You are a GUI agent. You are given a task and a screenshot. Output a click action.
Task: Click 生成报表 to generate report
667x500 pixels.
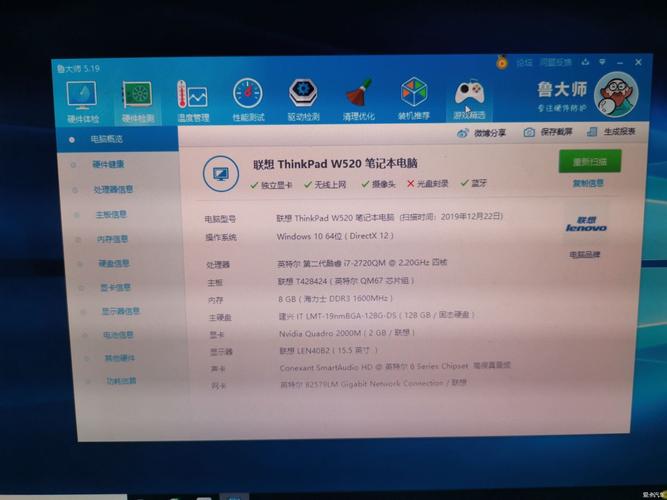point(611,131)
